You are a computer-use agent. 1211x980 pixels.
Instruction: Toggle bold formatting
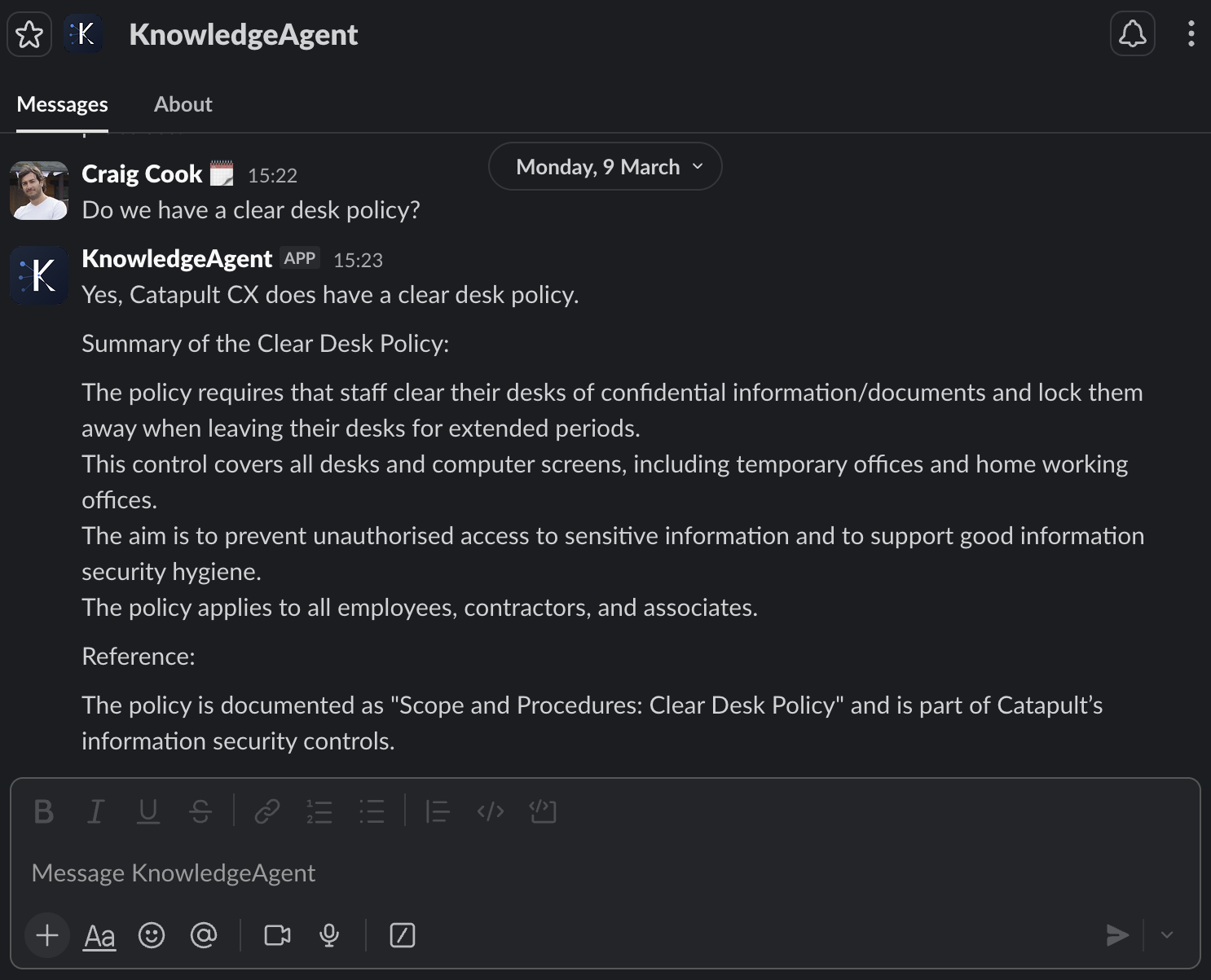tap(43, 811)
